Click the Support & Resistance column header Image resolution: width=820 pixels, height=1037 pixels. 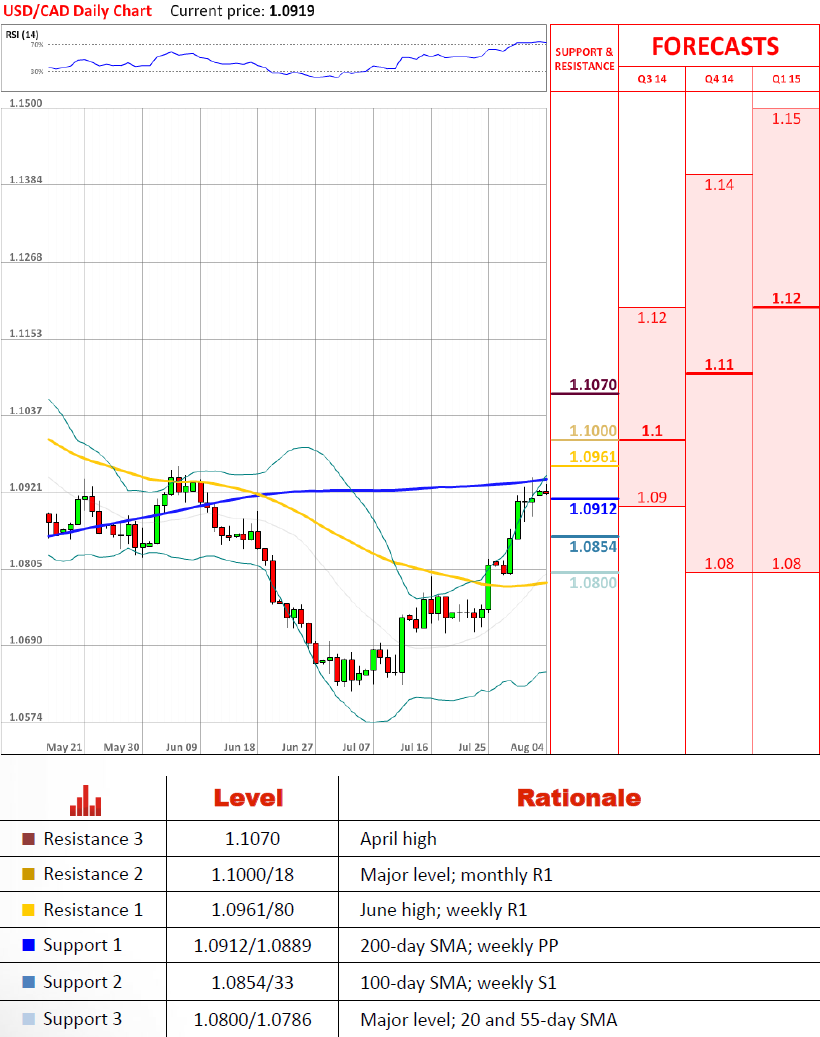coord(584,58)
